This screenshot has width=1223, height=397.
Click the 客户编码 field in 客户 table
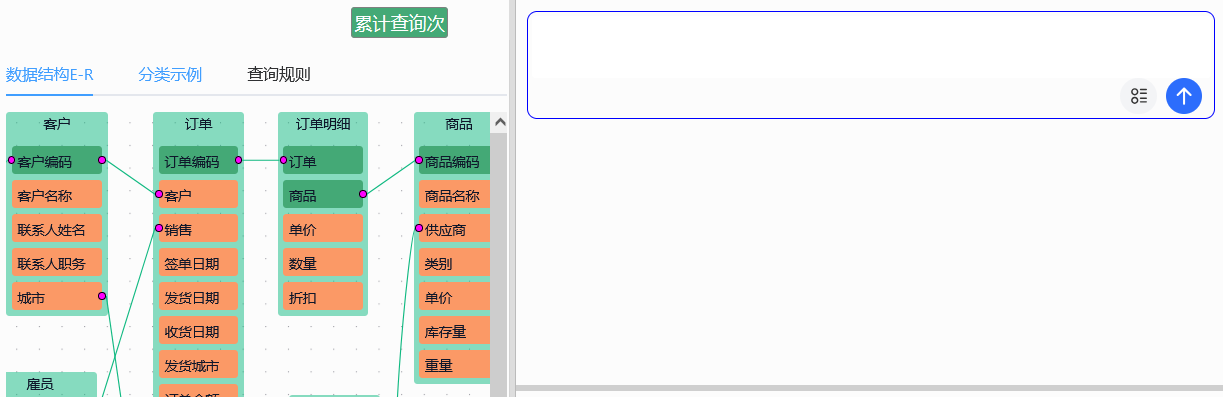coord(57,160)
